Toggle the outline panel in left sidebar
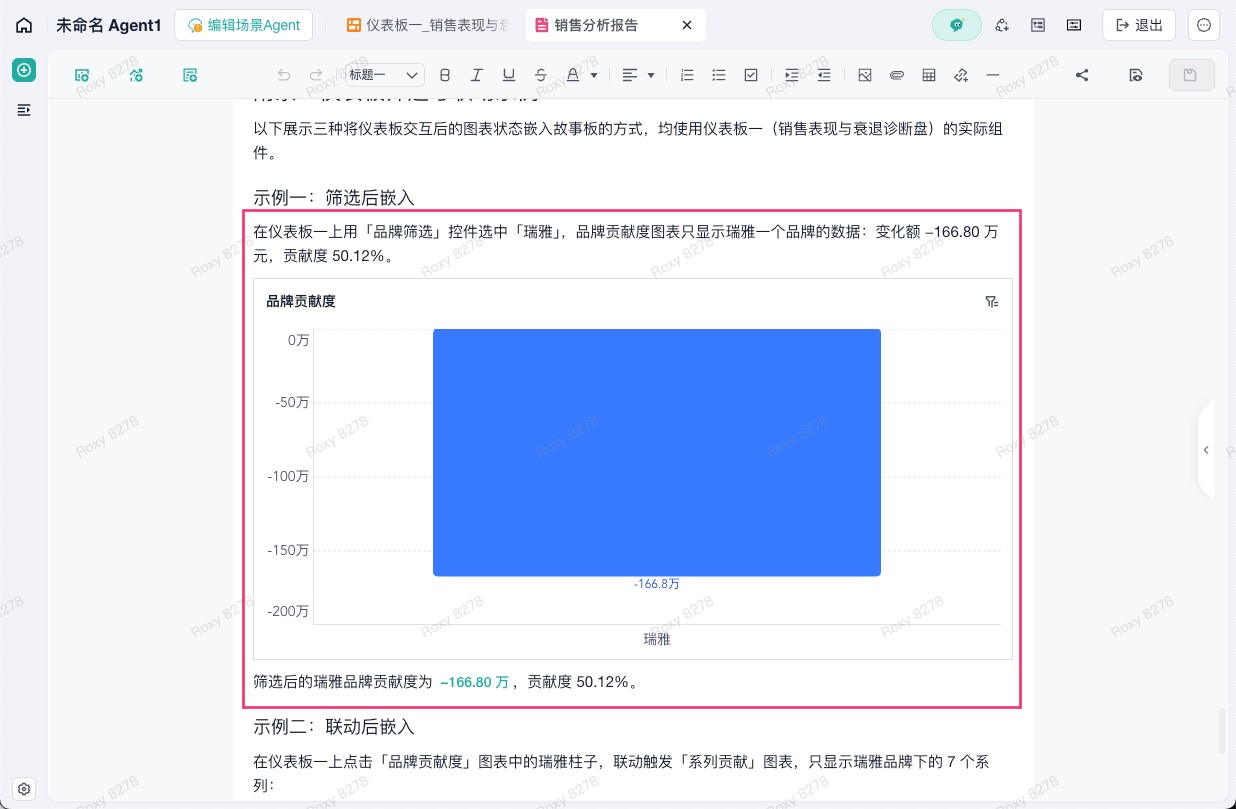The width and height of the screenshot is (1236, 809). click(x=24, y=109)
